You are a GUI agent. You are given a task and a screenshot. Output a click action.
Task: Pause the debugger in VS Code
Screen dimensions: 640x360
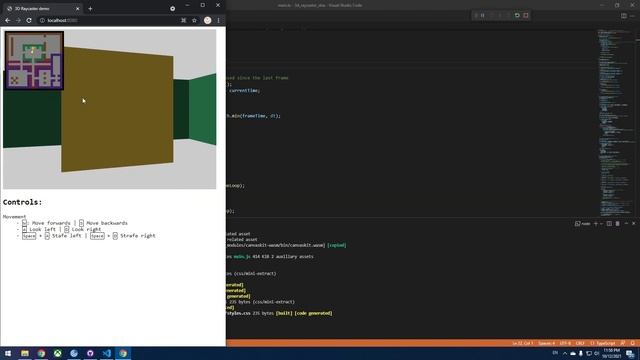482,15
